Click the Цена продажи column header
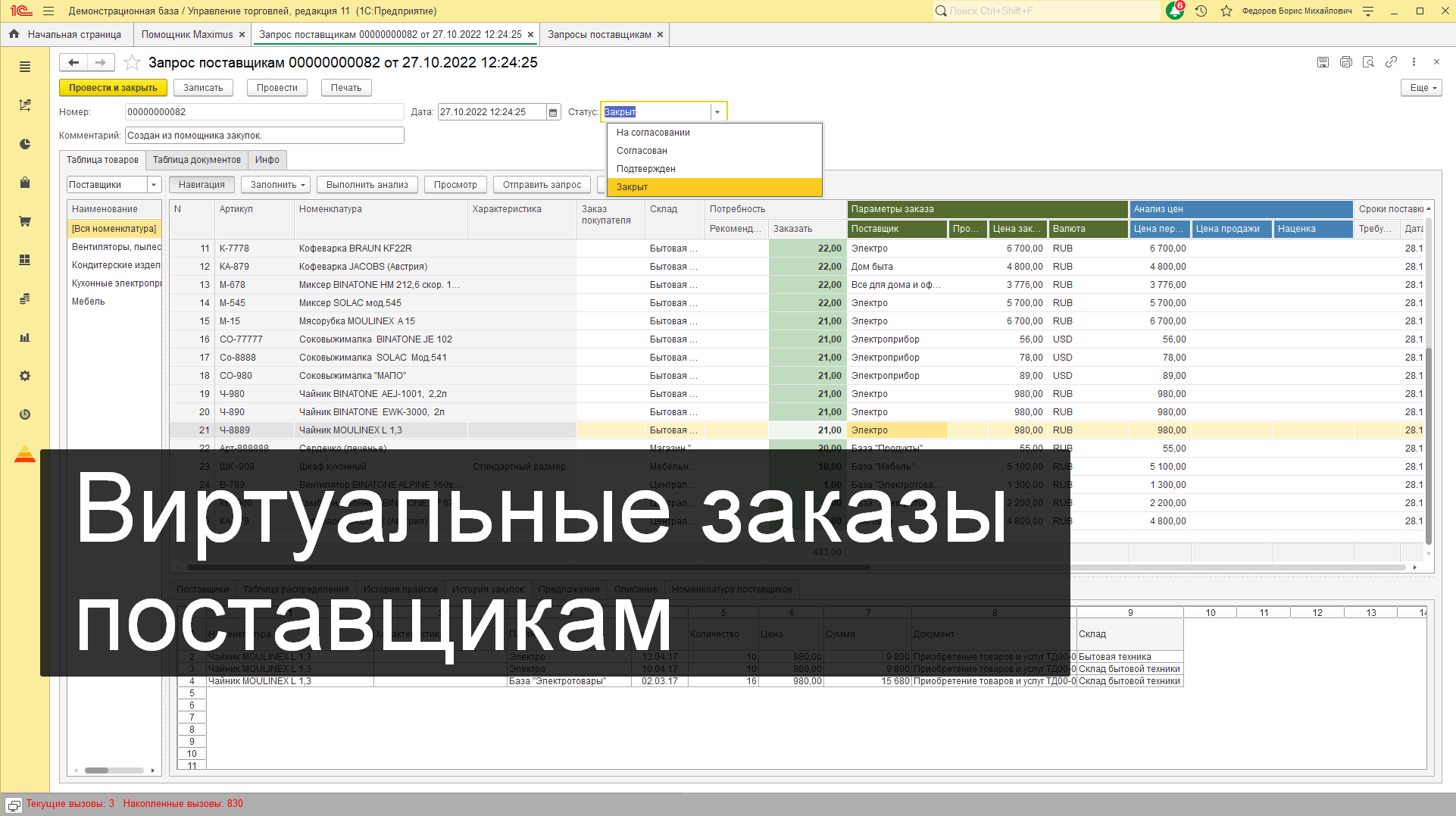The width and height of the screenshot is (1456, 816). tap(1232, 229)
